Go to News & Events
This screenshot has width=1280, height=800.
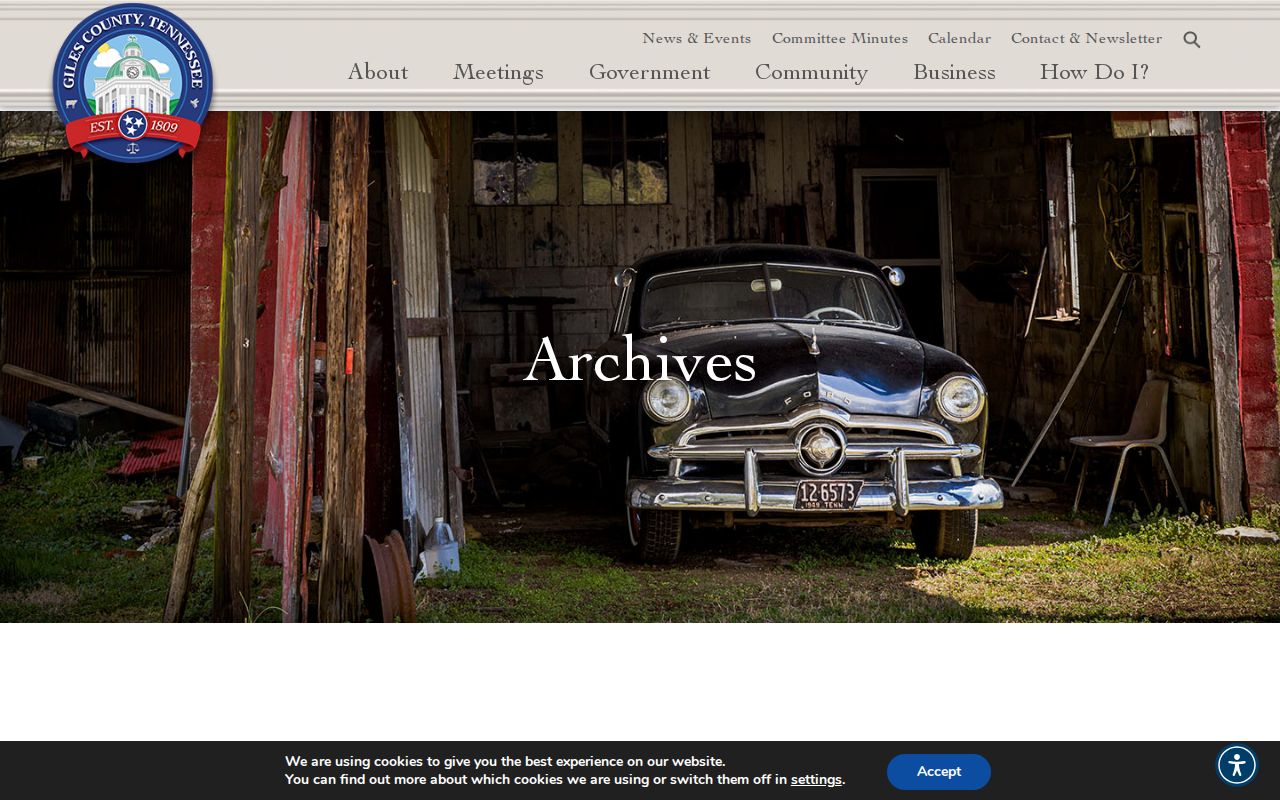click(696, 38)
